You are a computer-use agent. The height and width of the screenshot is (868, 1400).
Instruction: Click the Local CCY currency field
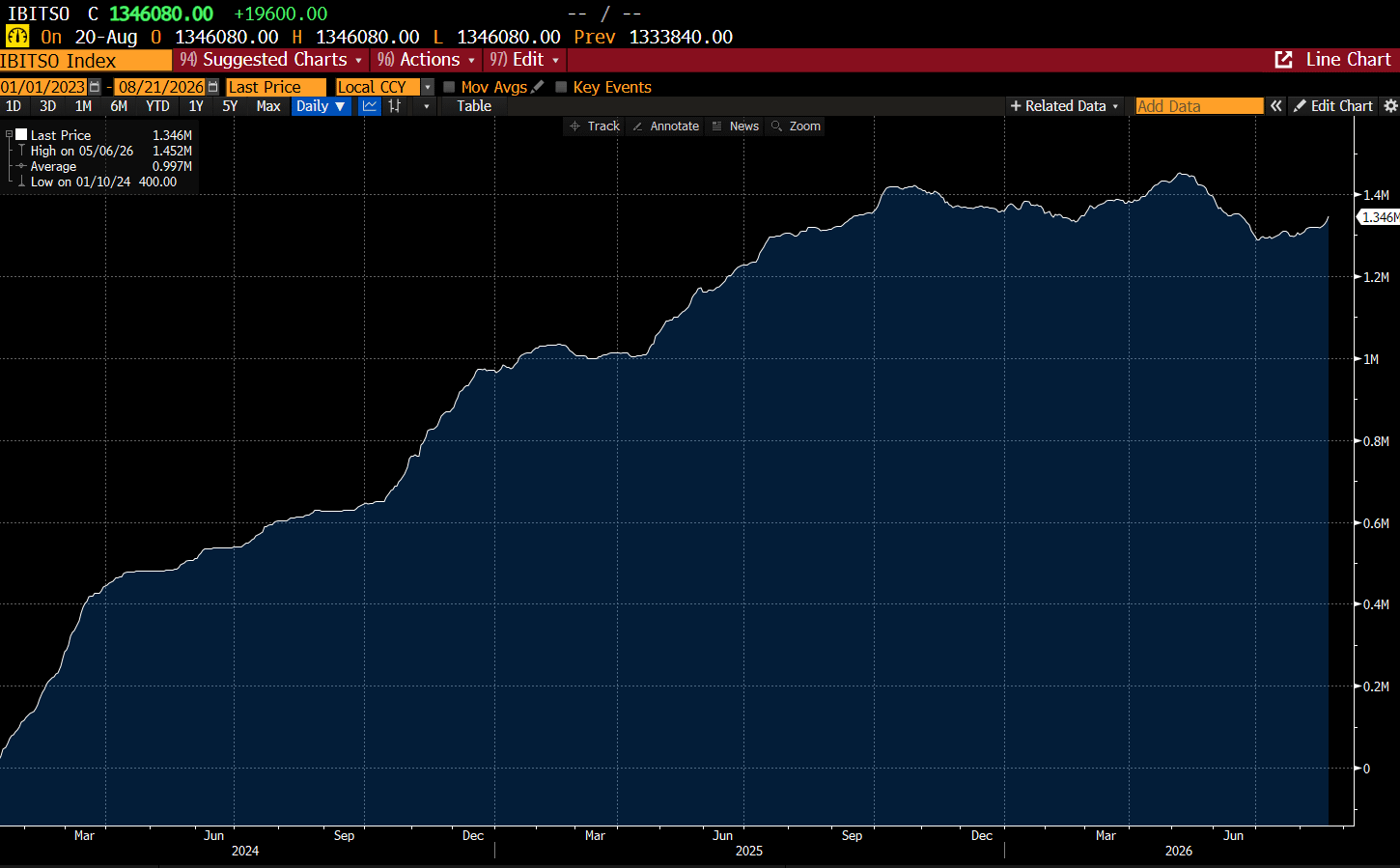[378, 87]
